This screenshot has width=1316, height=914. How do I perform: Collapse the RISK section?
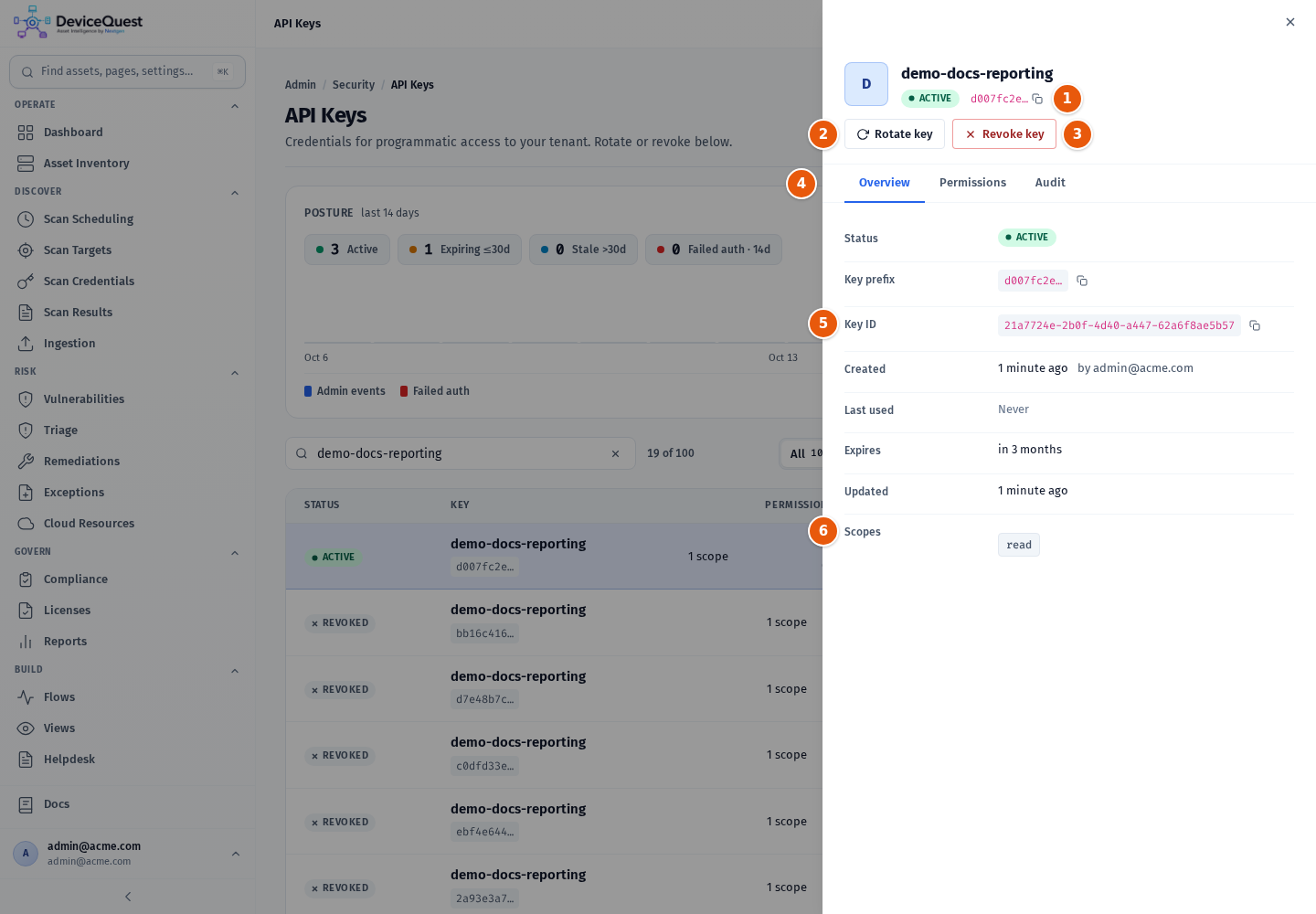[235, 372]
